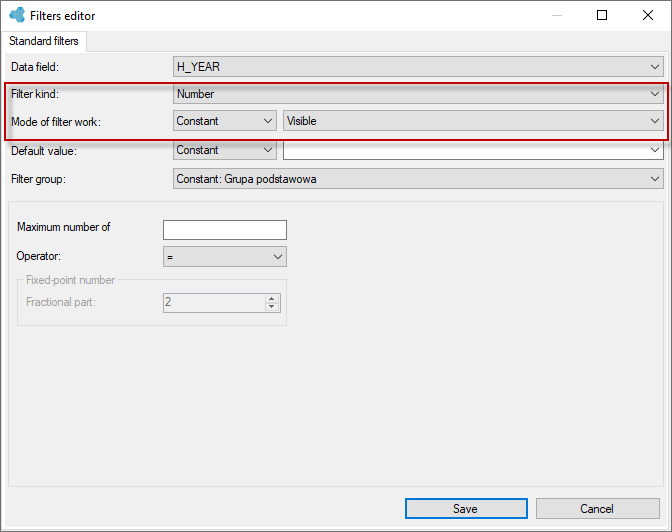Click the Filter kind label
The width and height of the screenshot is (672, 532).
(x=35, y=94)
